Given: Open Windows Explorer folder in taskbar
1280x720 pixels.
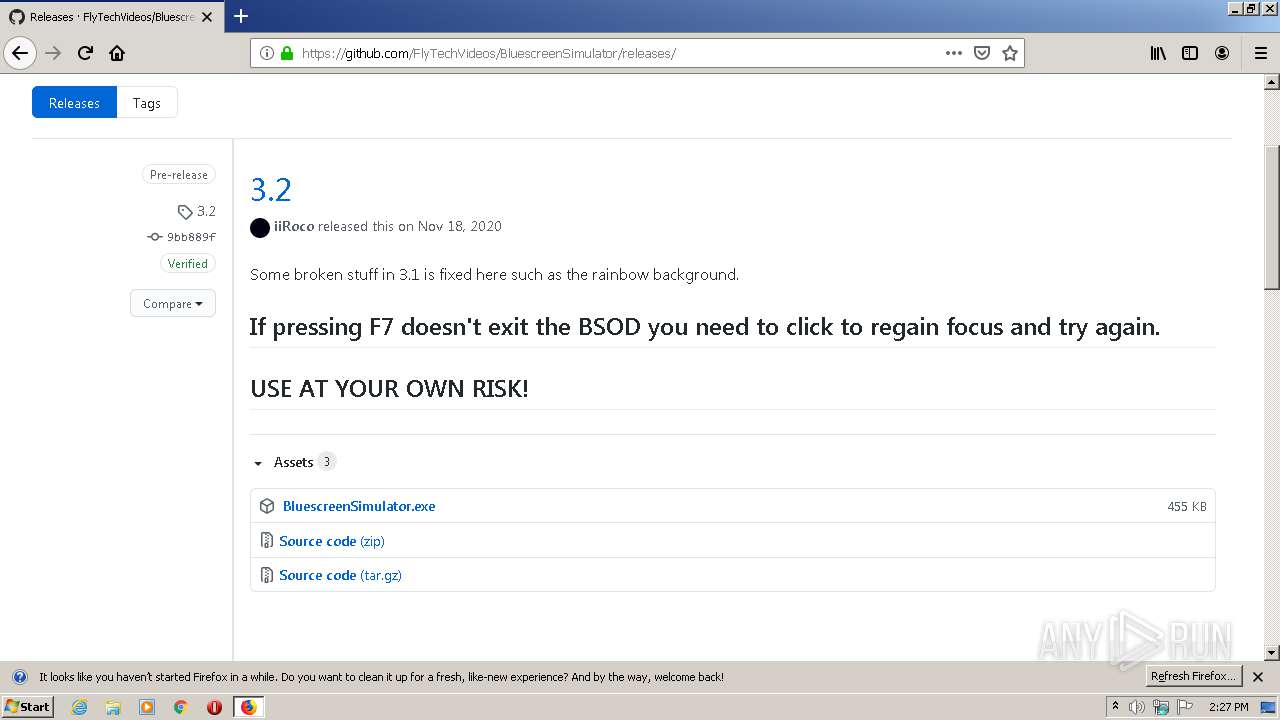Looking at the screenshot, I should (x=113, y=707).
